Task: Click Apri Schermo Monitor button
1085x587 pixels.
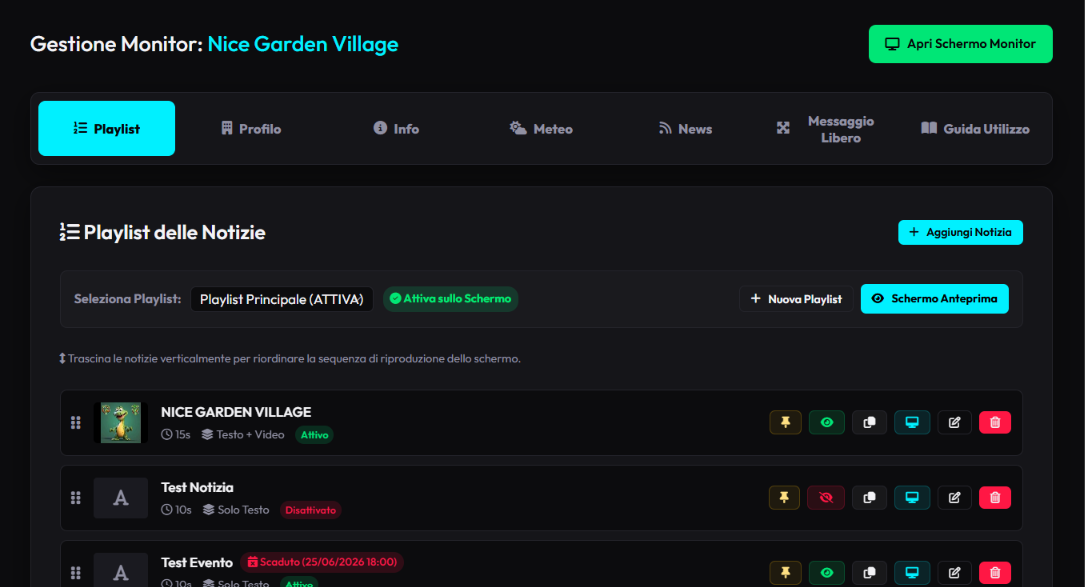Action: point(960,44)
